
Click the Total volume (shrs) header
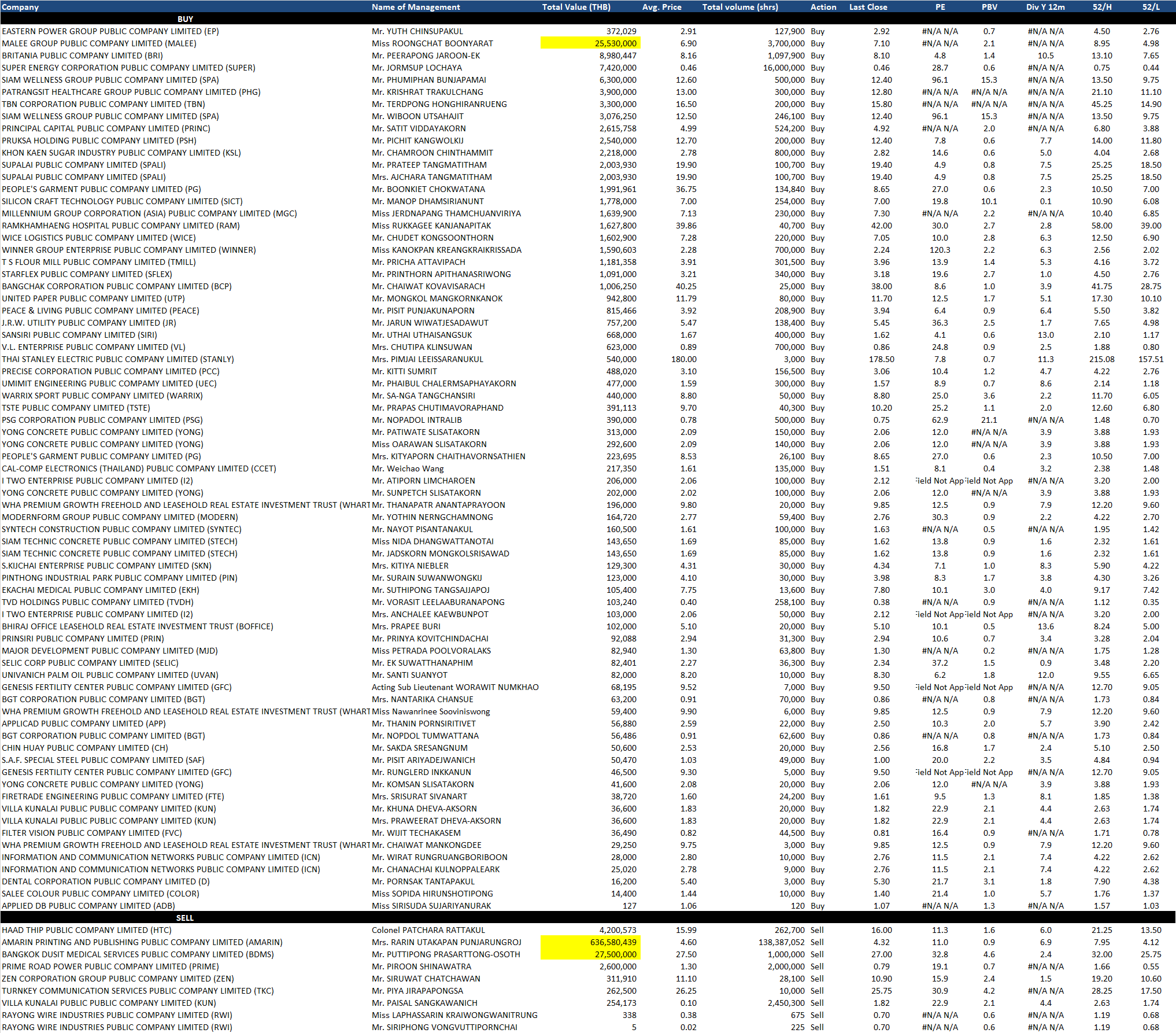pos(740,7)
